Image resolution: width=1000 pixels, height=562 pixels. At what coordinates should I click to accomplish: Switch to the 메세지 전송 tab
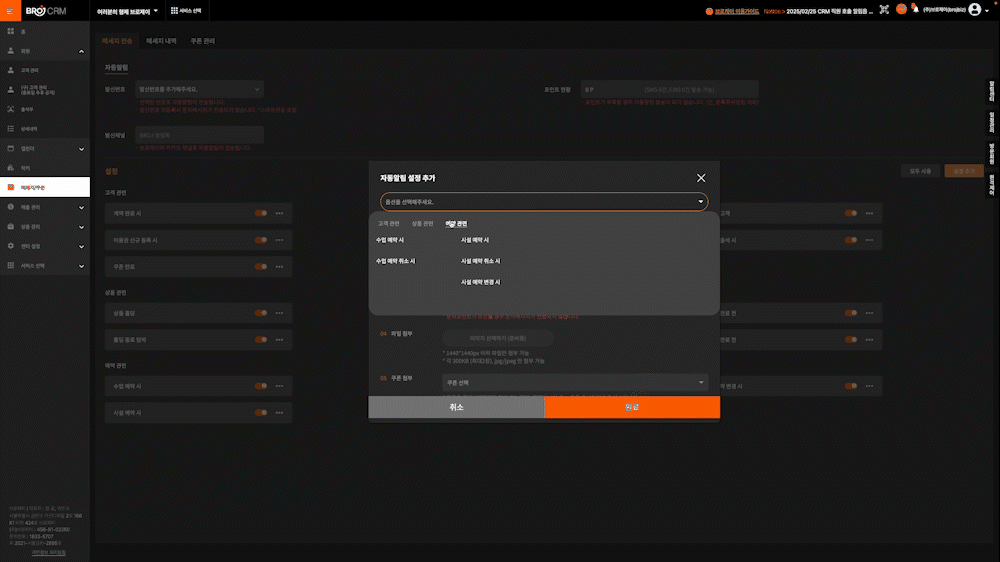tap(117, 41)
